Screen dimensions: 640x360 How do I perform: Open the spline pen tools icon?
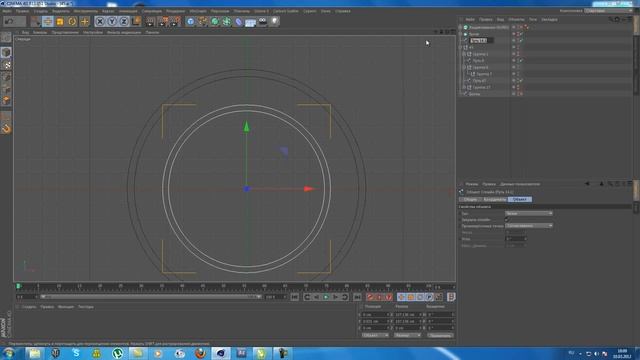[x=202, y=21]
